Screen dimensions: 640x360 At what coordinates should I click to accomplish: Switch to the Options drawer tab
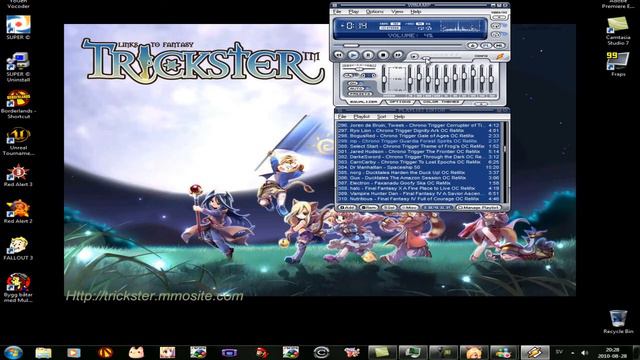[x=400, y=101]
